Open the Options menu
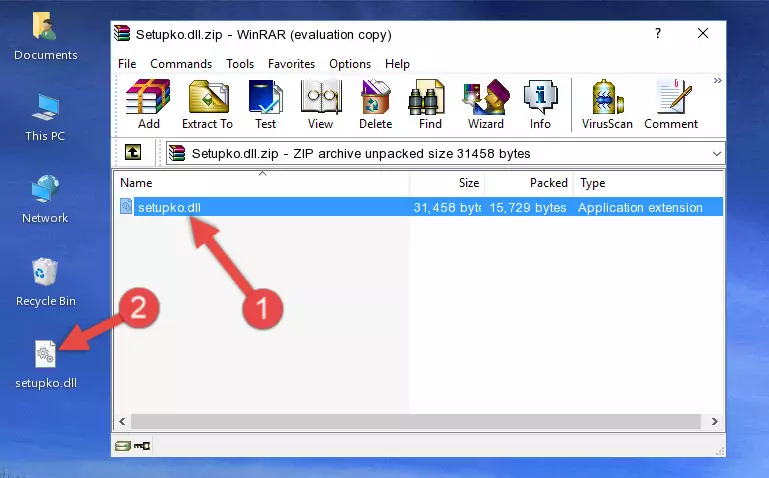This screenshot has width=769, height=478. tap(350, 64)
